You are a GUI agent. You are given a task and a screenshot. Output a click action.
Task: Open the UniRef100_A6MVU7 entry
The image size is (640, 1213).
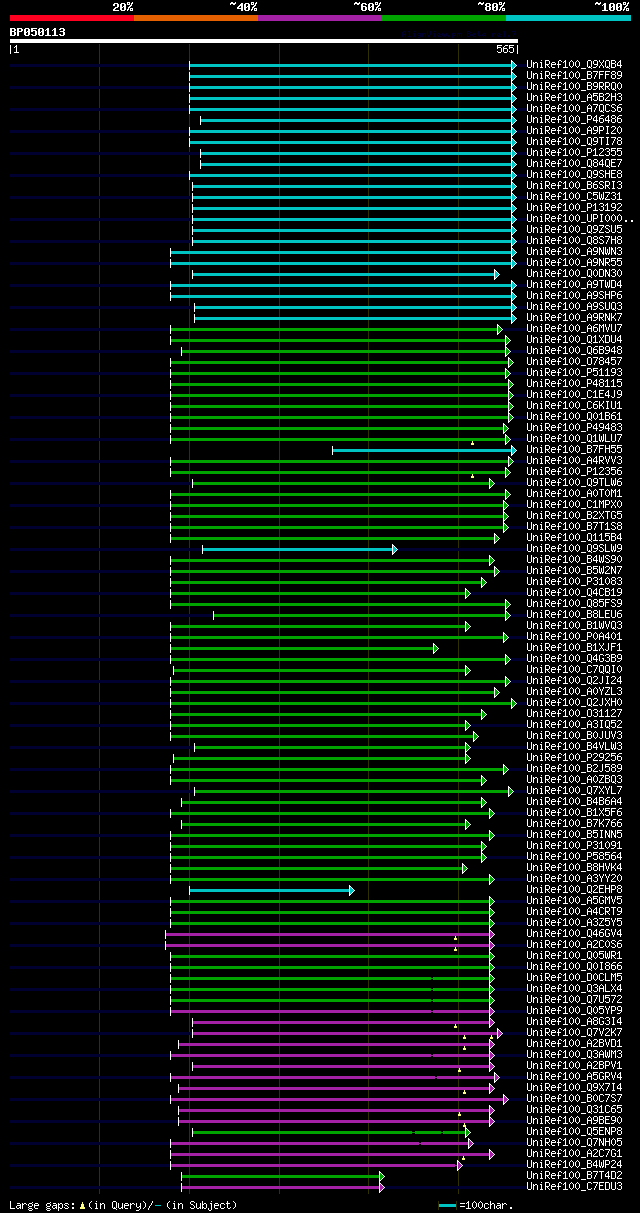click(574, 329)
